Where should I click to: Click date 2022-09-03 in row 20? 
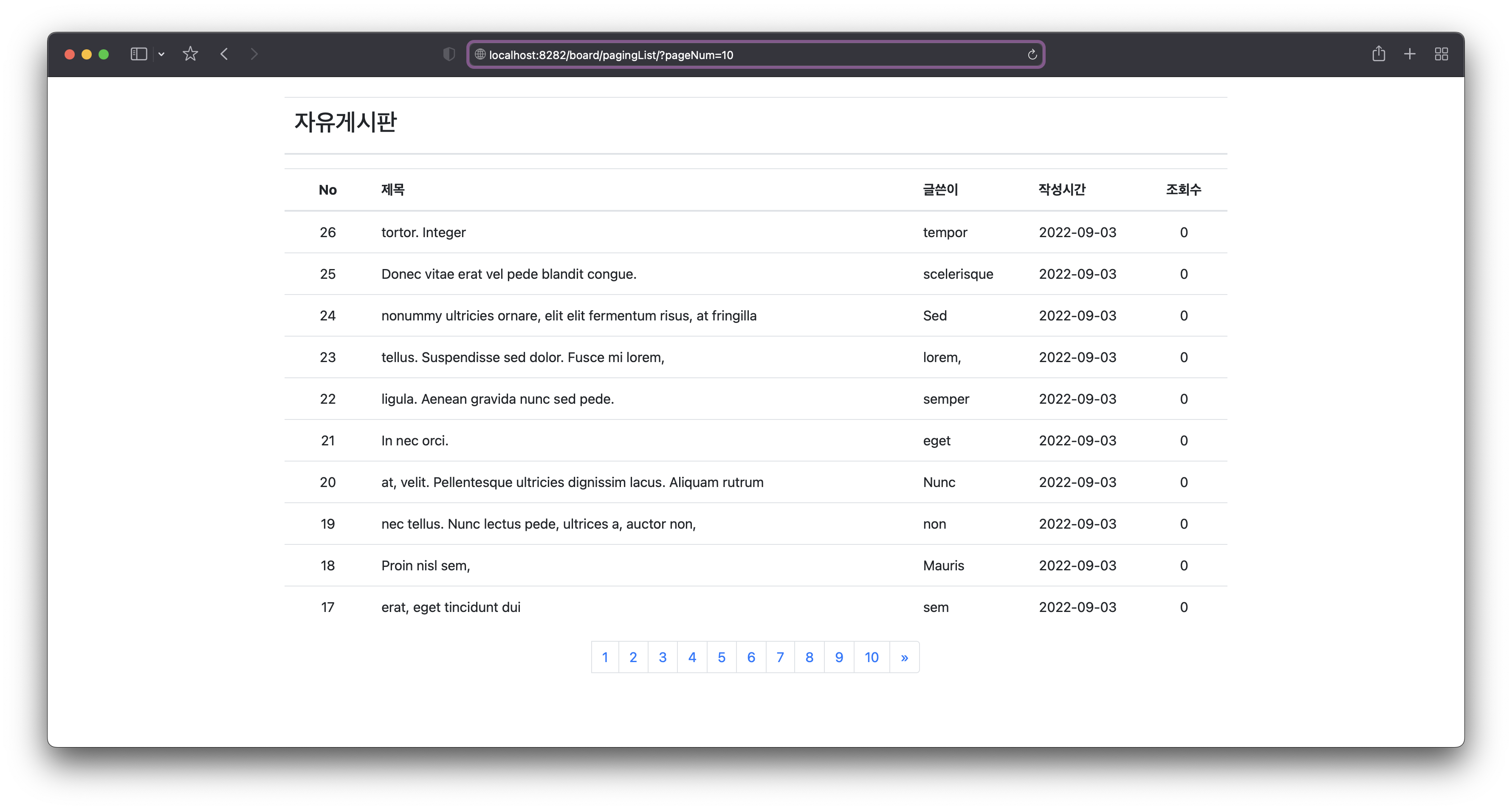point(1078,482)
